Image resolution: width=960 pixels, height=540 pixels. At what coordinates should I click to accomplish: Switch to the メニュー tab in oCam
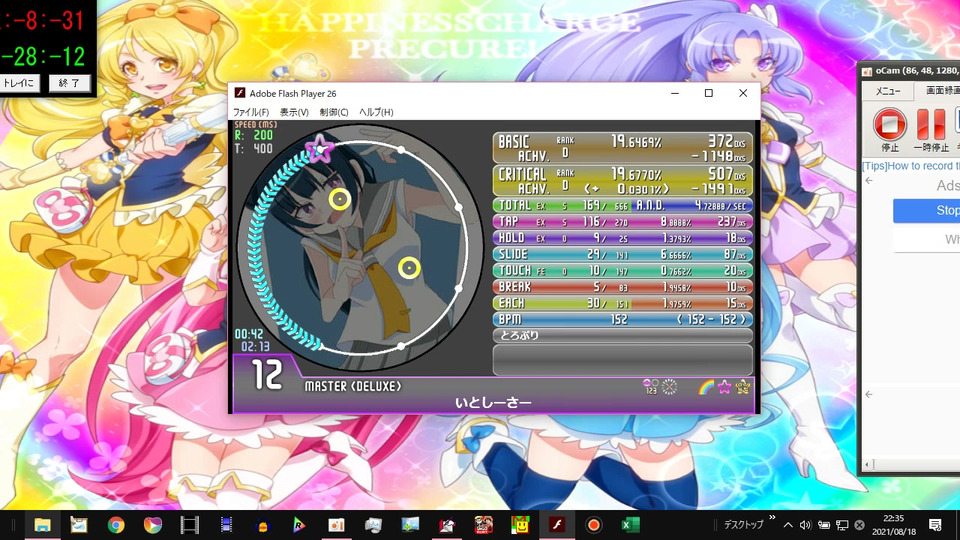pos(887,91)
